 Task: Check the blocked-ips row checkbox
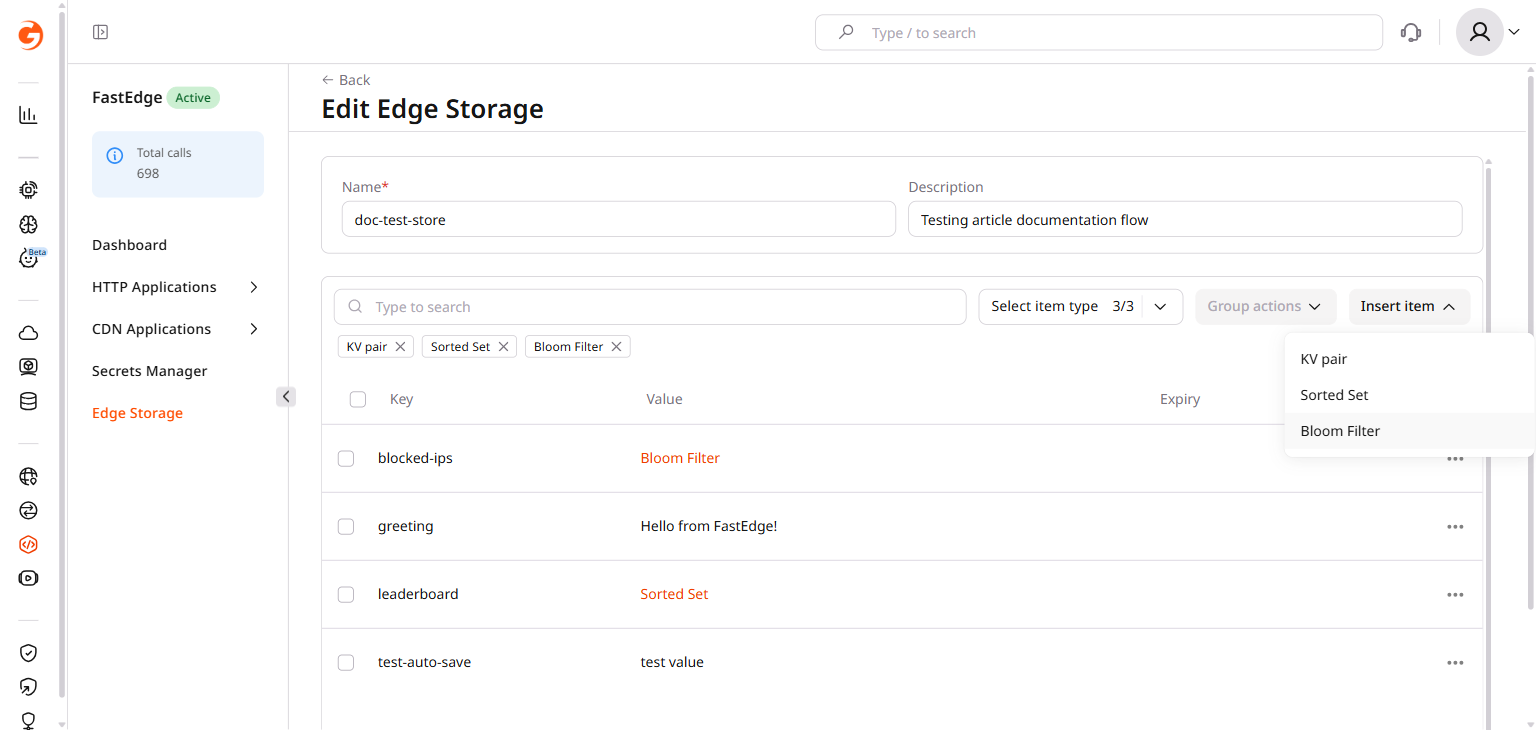coord(346,458)
